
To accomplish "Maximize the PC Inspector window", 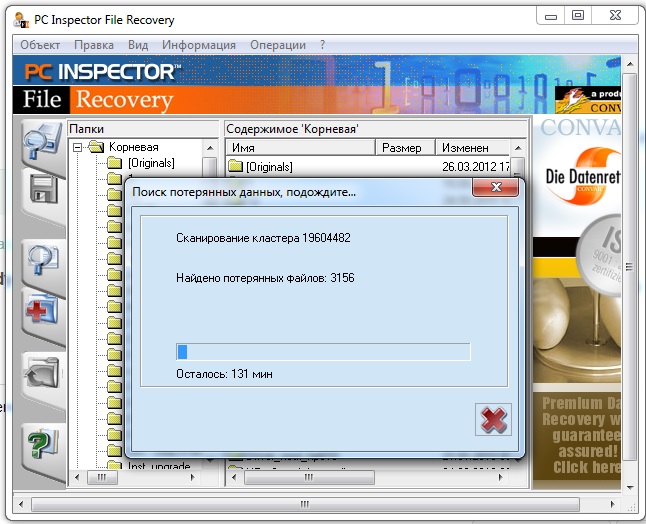I will coord(578,16).
